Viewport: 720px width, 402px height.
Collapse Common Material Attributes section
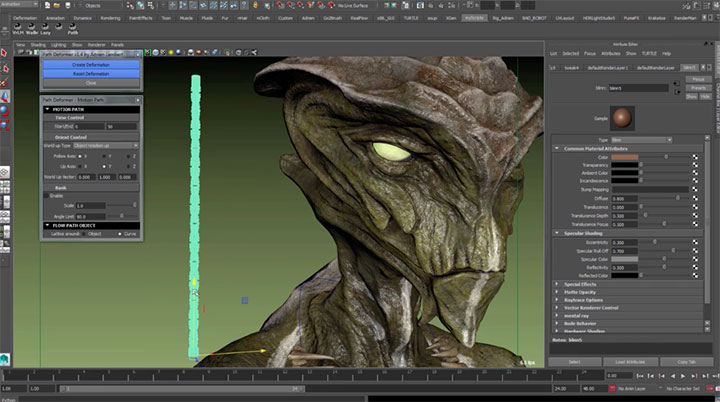[x=557, y=148]
